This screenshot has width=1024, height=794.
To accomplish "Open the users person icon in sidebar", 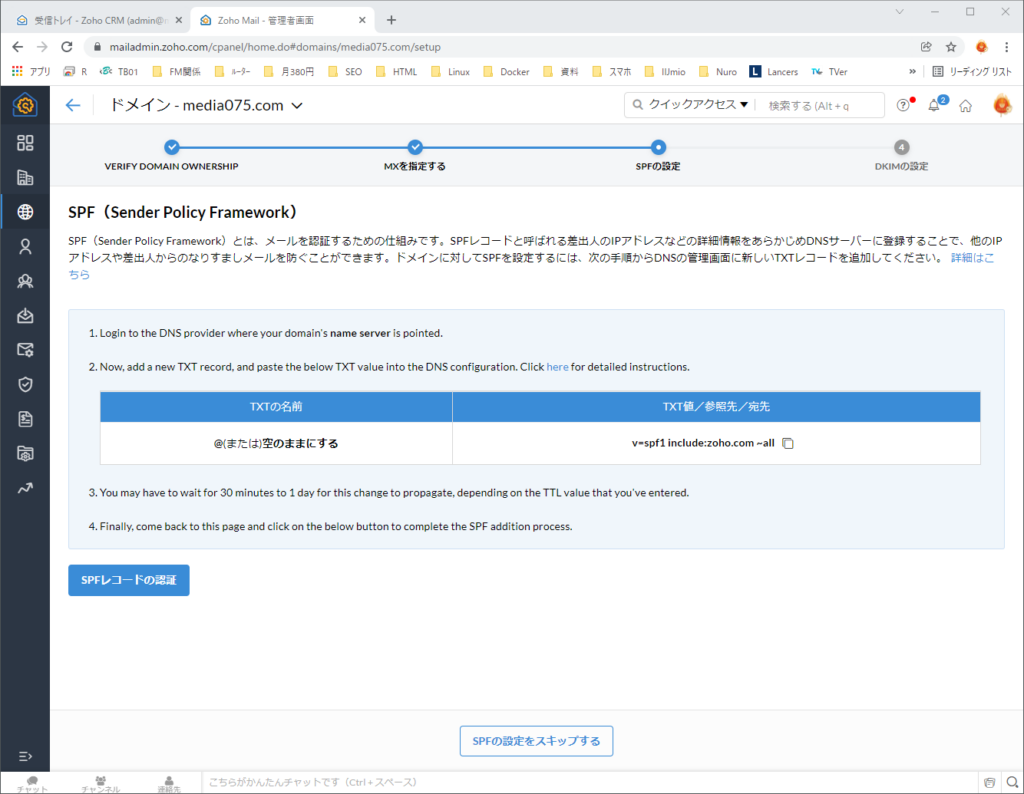I will pos(25,246).
